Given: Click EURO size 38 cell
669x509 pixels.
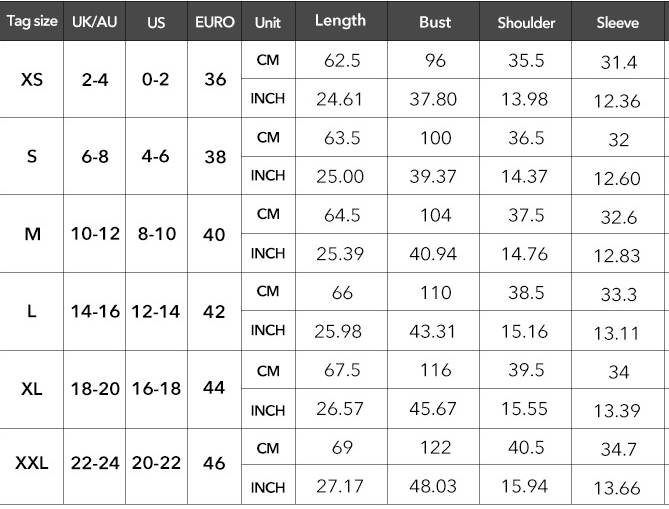Looking at the screenshot, I should coord(215,157).
